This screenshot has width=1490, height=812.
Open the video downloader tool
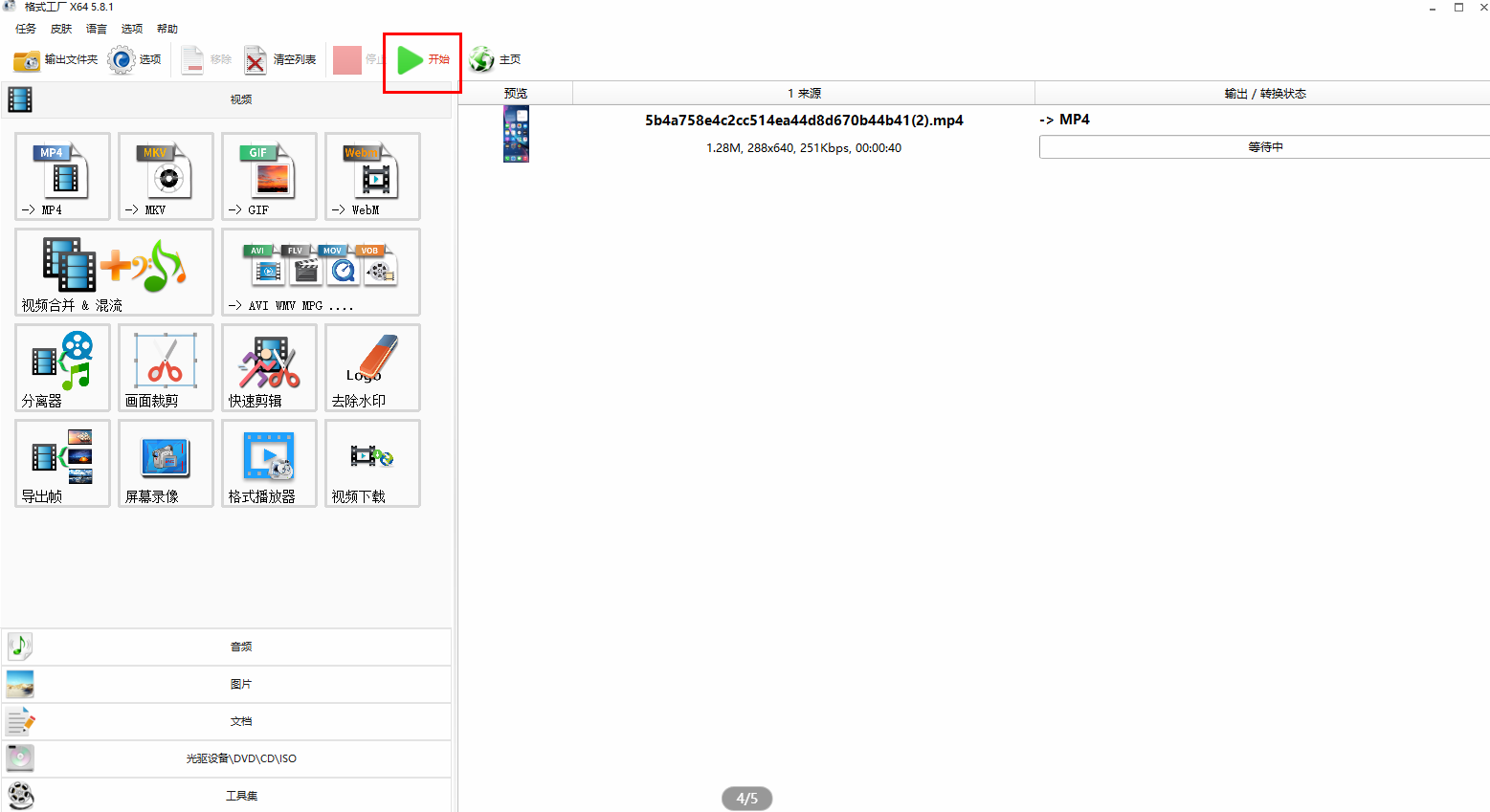(x=372, y=464)
